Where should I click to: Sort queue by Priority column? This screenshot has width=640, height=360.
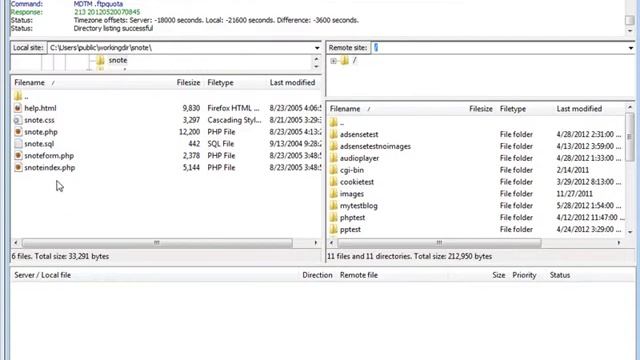[524, 275]
